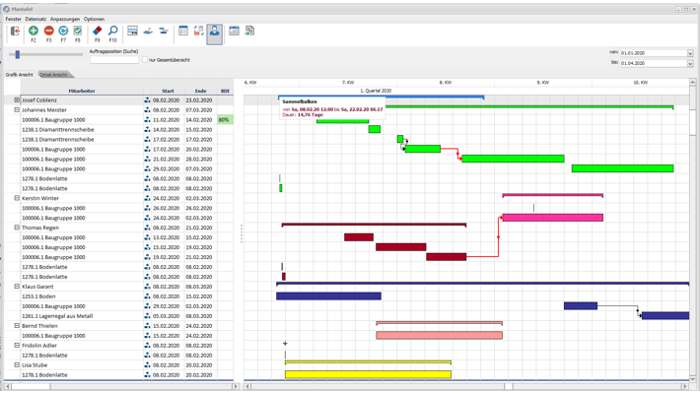Click the calendar icon in toolbar
700x394 pixels.
[234, 31]
